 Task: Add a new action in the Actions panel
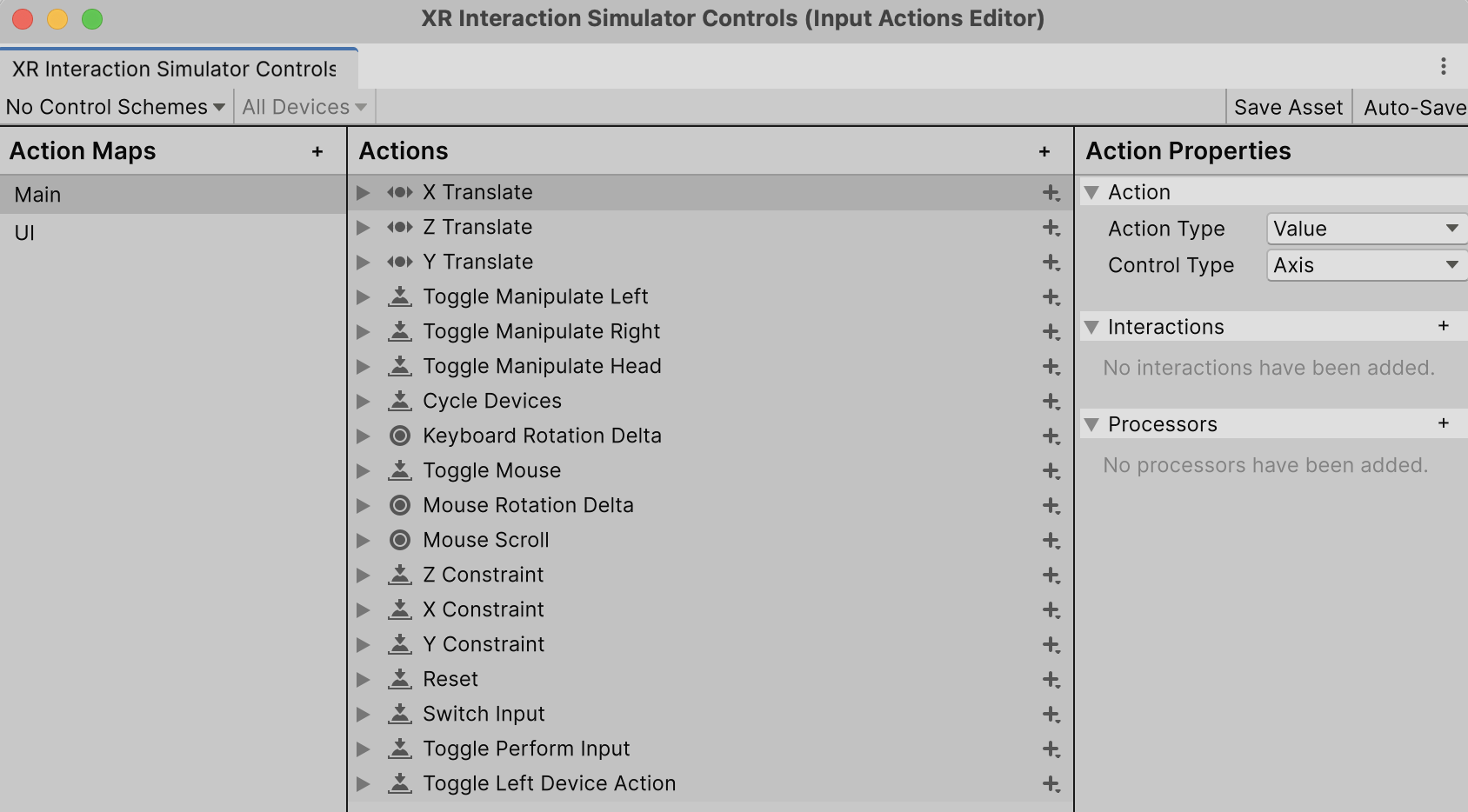(x=1044, y=150)
